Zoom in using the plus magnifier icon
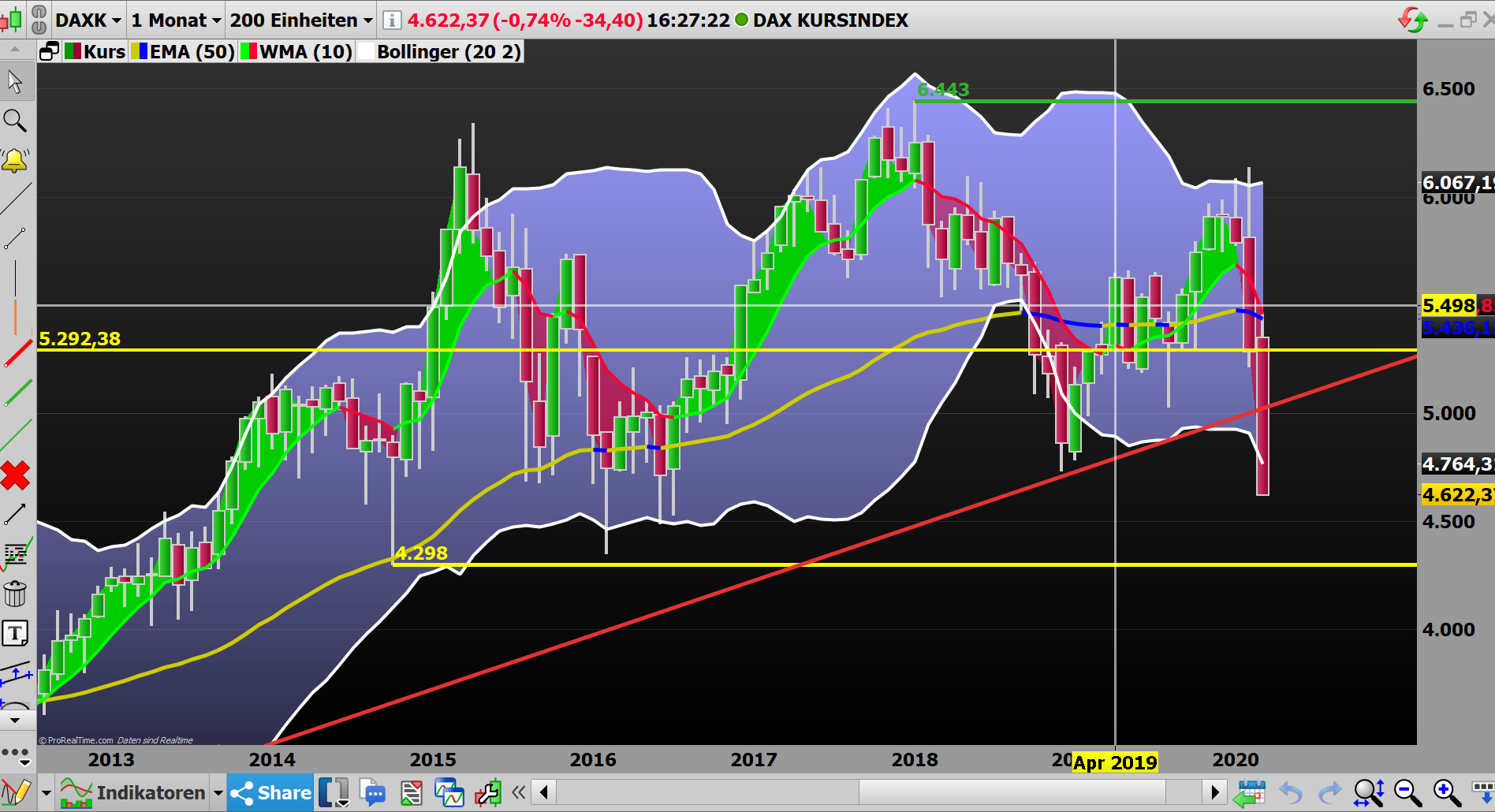This screenshot has width=1495, height=812. pos(1444,792)
